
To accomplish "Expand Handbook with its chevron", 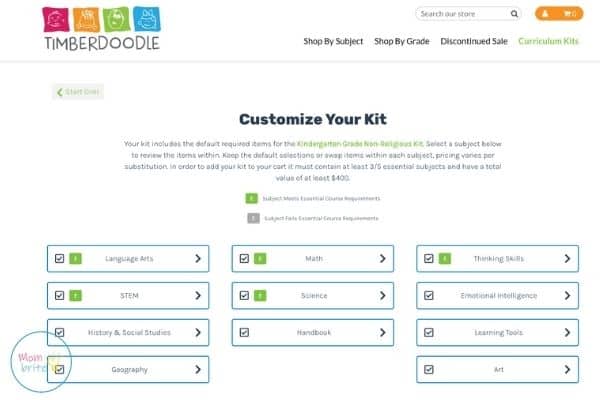I will [x=382, y=332].
